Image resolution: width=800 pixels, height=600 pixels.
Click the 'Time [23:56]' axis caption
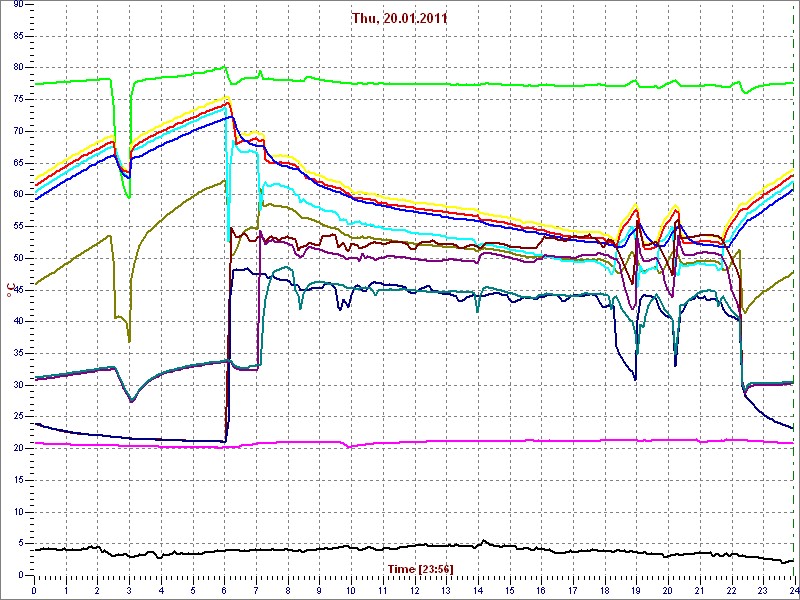point(420,568)
